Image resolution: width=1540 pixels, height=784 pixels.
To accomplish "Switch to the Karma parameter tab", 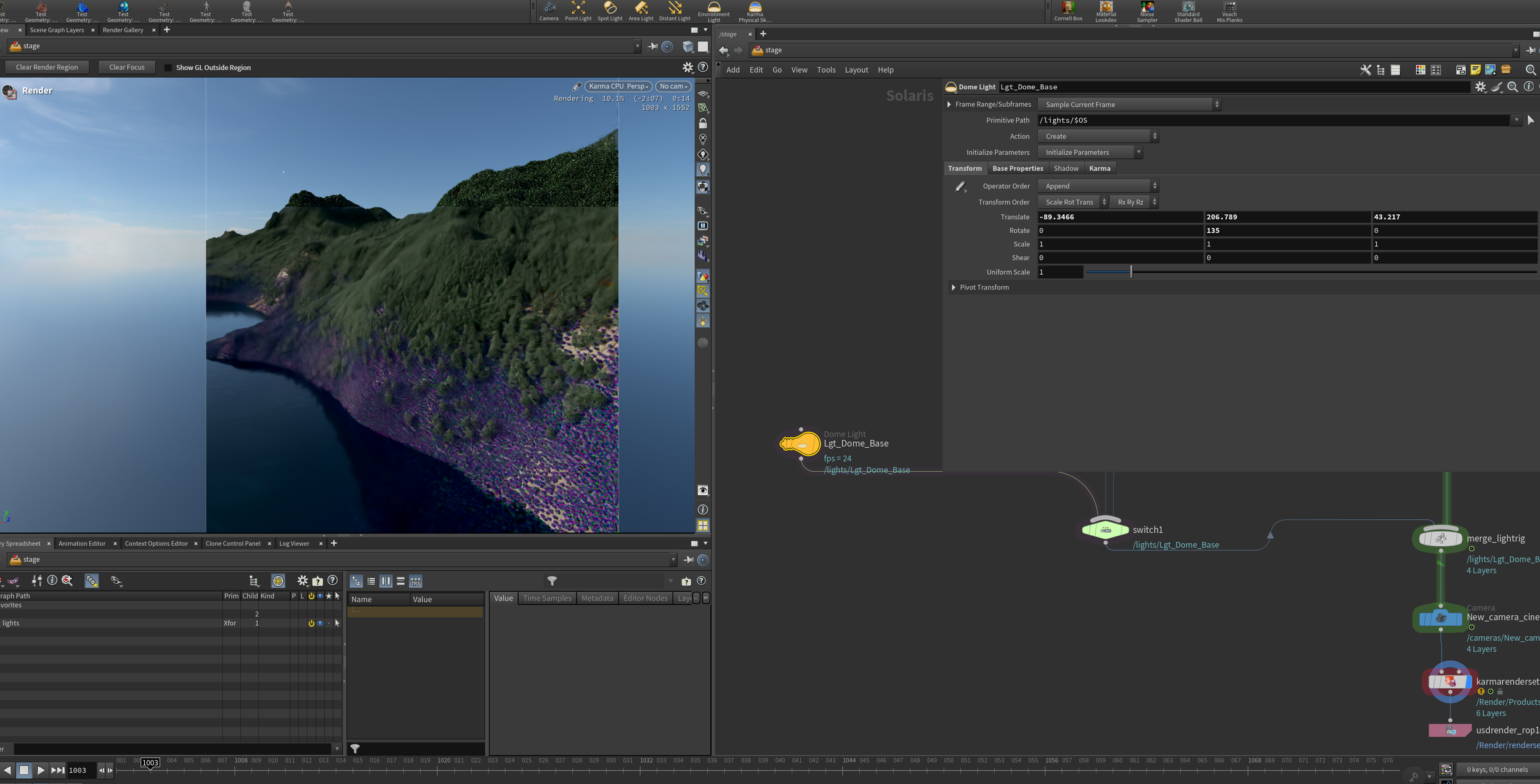I will 1100,169.
